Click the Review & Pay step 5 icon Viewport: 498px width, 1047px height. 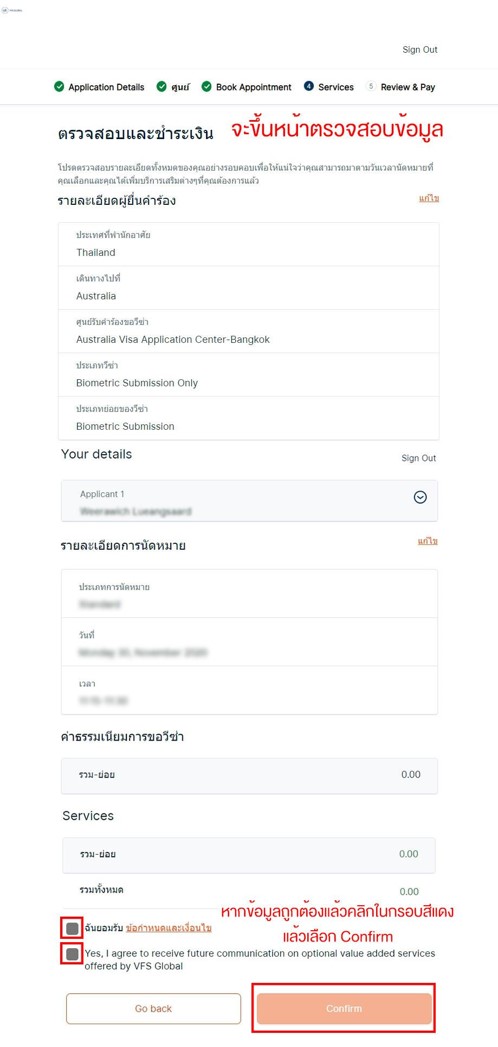[x=370, y=87]
